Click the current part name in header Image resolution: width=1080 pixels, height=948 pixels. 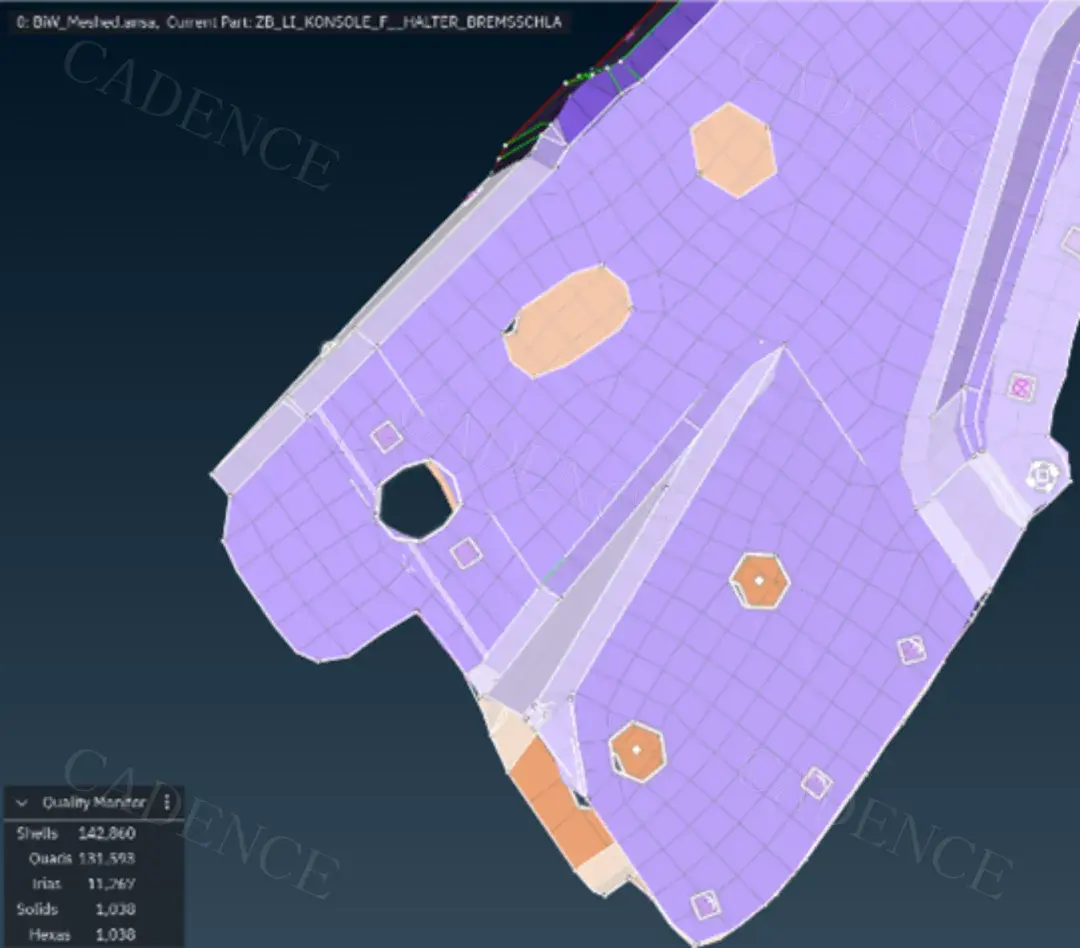pyautogui.click(x=408, y=22)
